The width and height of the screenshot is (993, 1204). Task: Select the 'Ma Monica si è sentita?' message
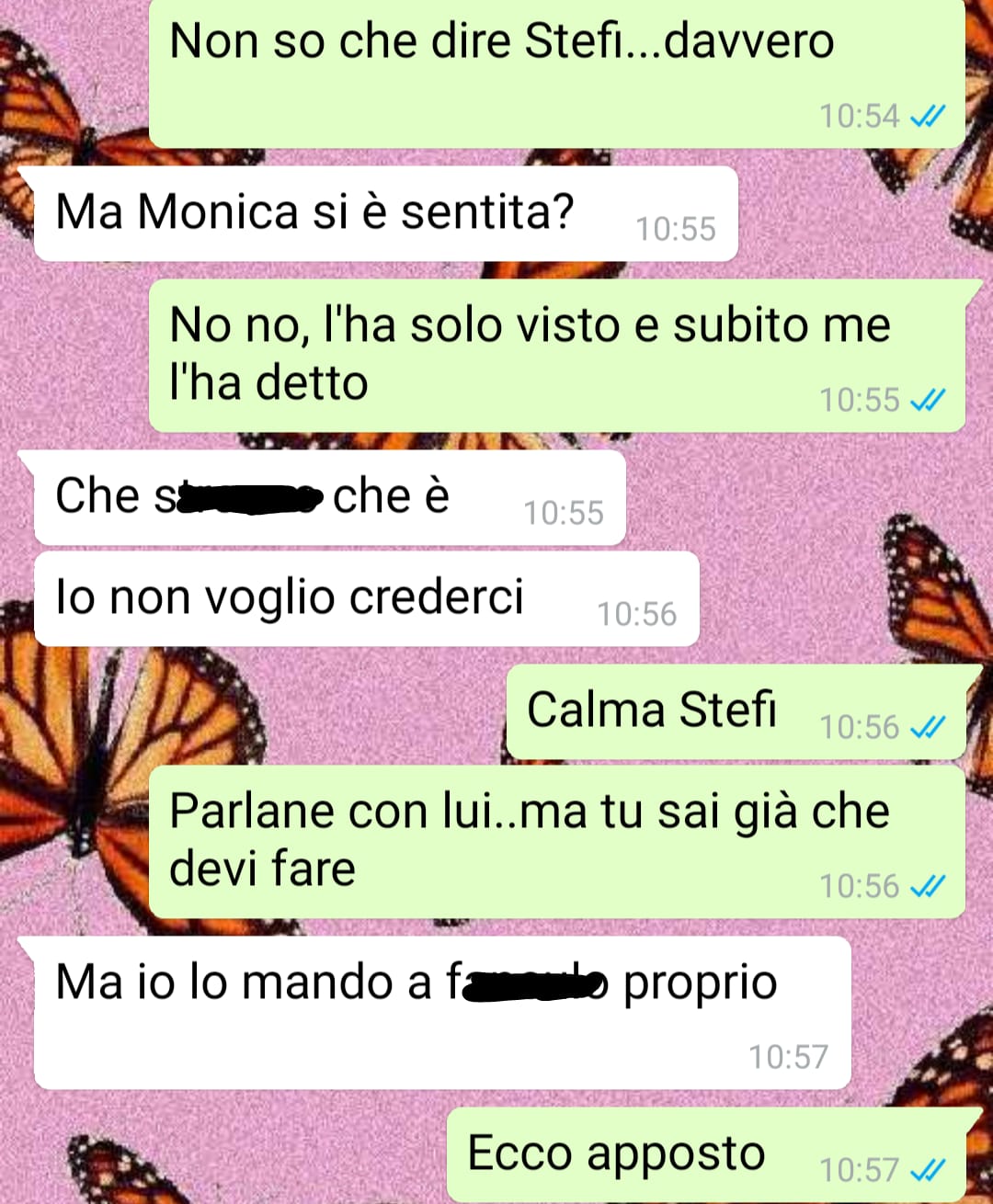386,213
